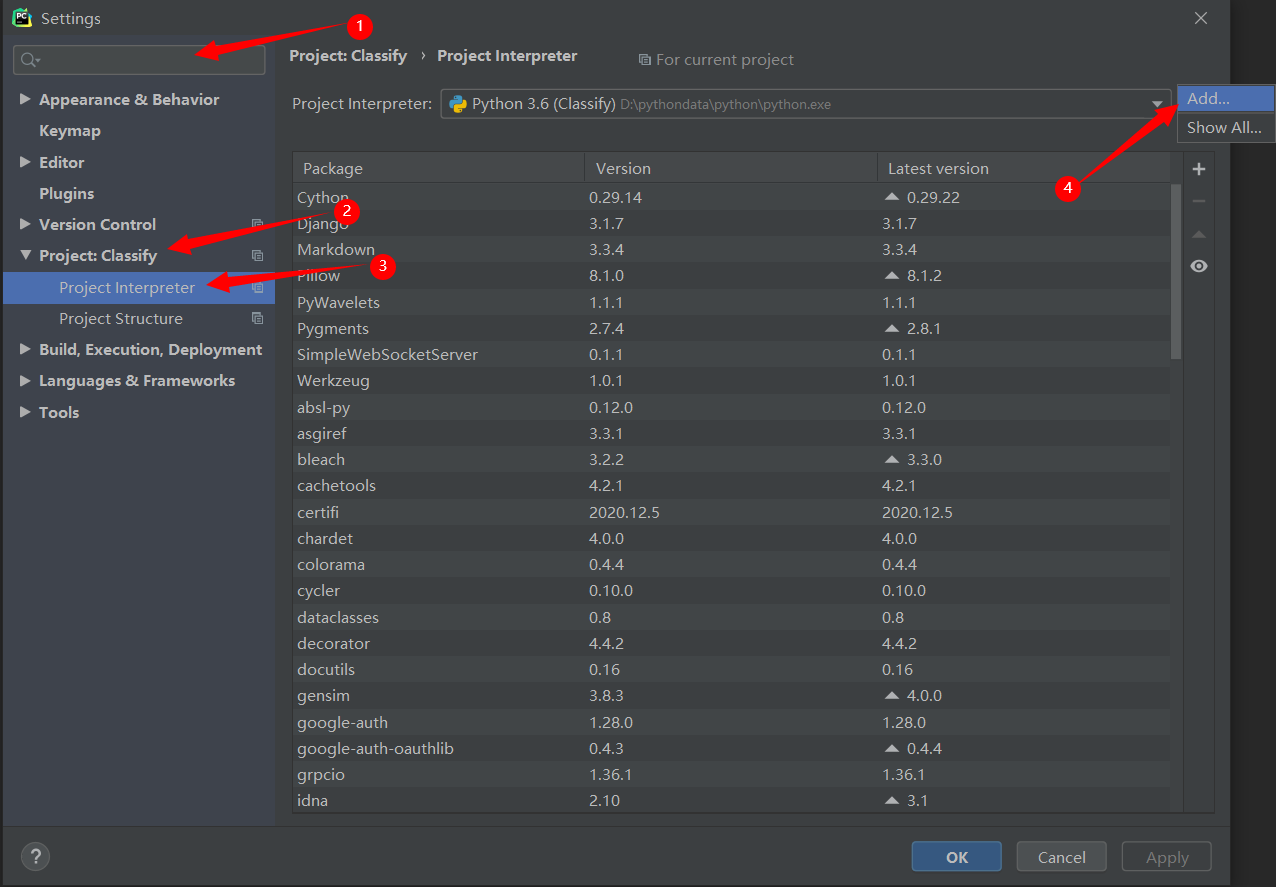The image size is (1276, 887).
Task: Click the upgrade arrow next to Pygments 2.8.1
Action: pos(892,328)
